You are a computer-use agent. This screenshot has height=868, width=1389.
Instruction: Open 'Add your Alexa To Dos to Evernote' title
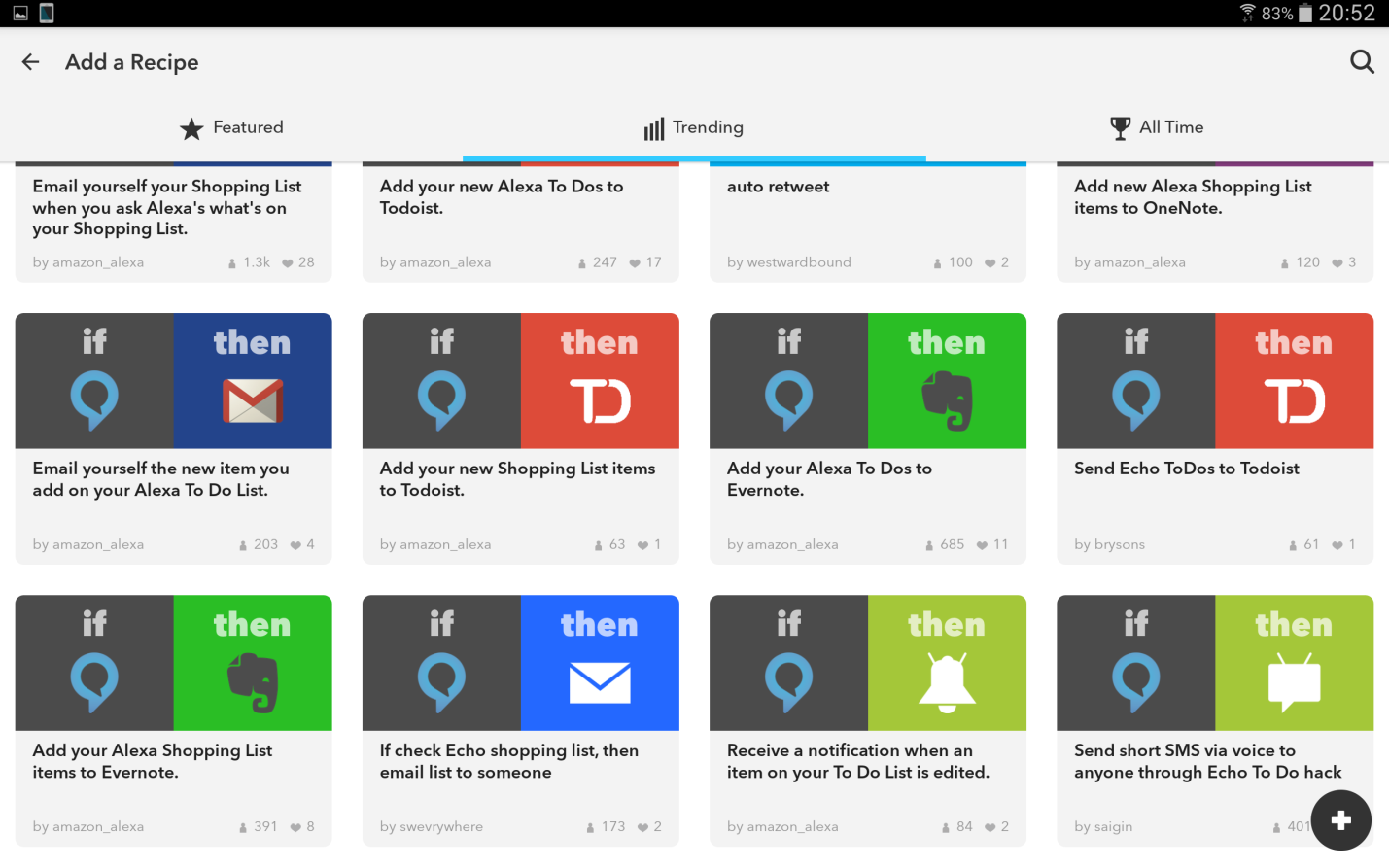pos(829,478)
